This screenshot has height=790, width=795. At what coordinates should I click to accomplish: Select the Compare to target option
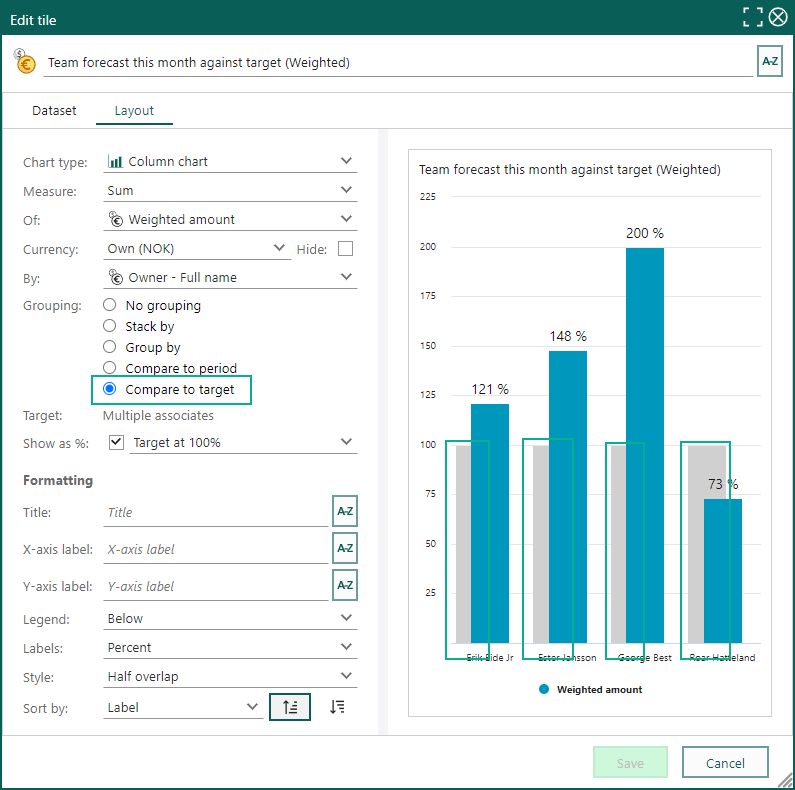coord(110,389)
